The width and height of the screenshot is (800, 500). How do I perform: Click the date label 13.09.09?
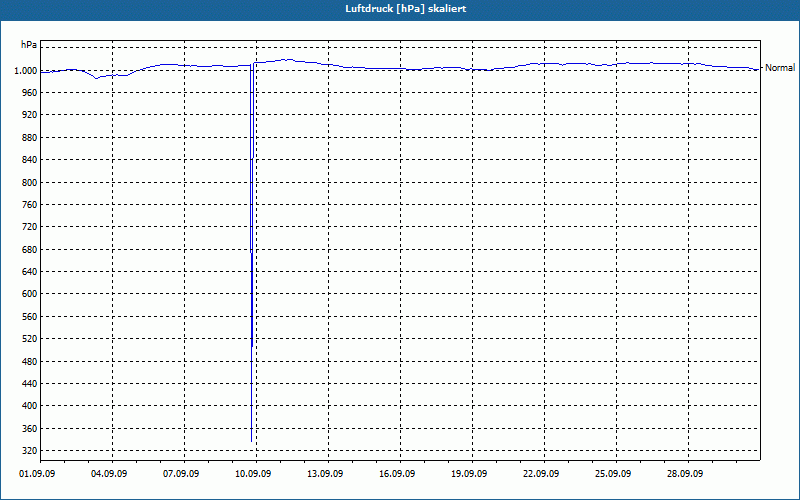(x=325, y=474)
